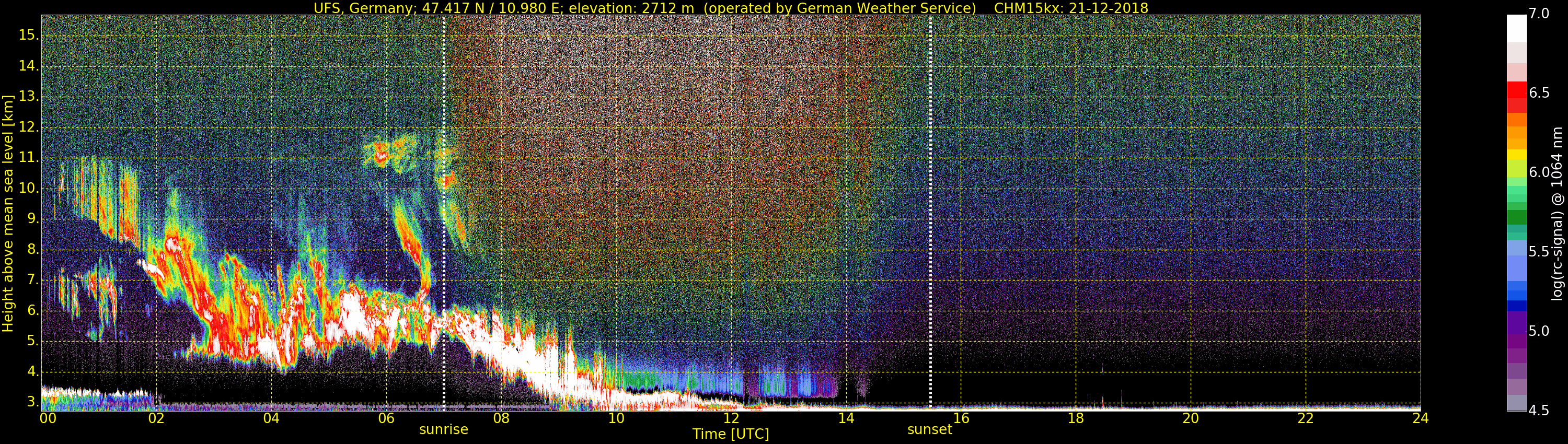Viewport: 1568px width, 444px height.
Task: Click the bright red colorbar segment near 6.5
Action: 1517,90
